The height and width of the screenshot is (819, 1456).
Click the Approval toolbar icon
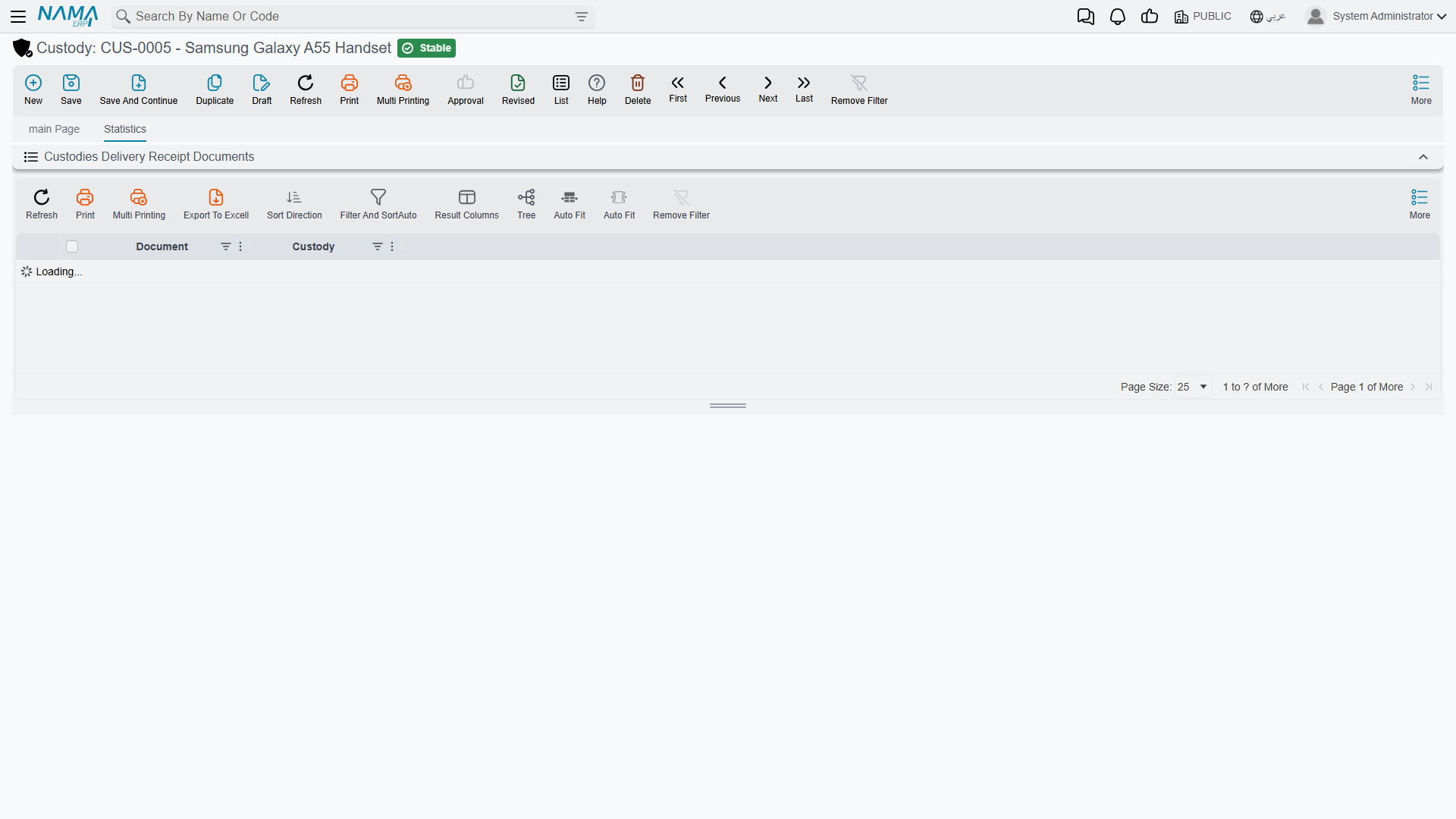point(466,89)
